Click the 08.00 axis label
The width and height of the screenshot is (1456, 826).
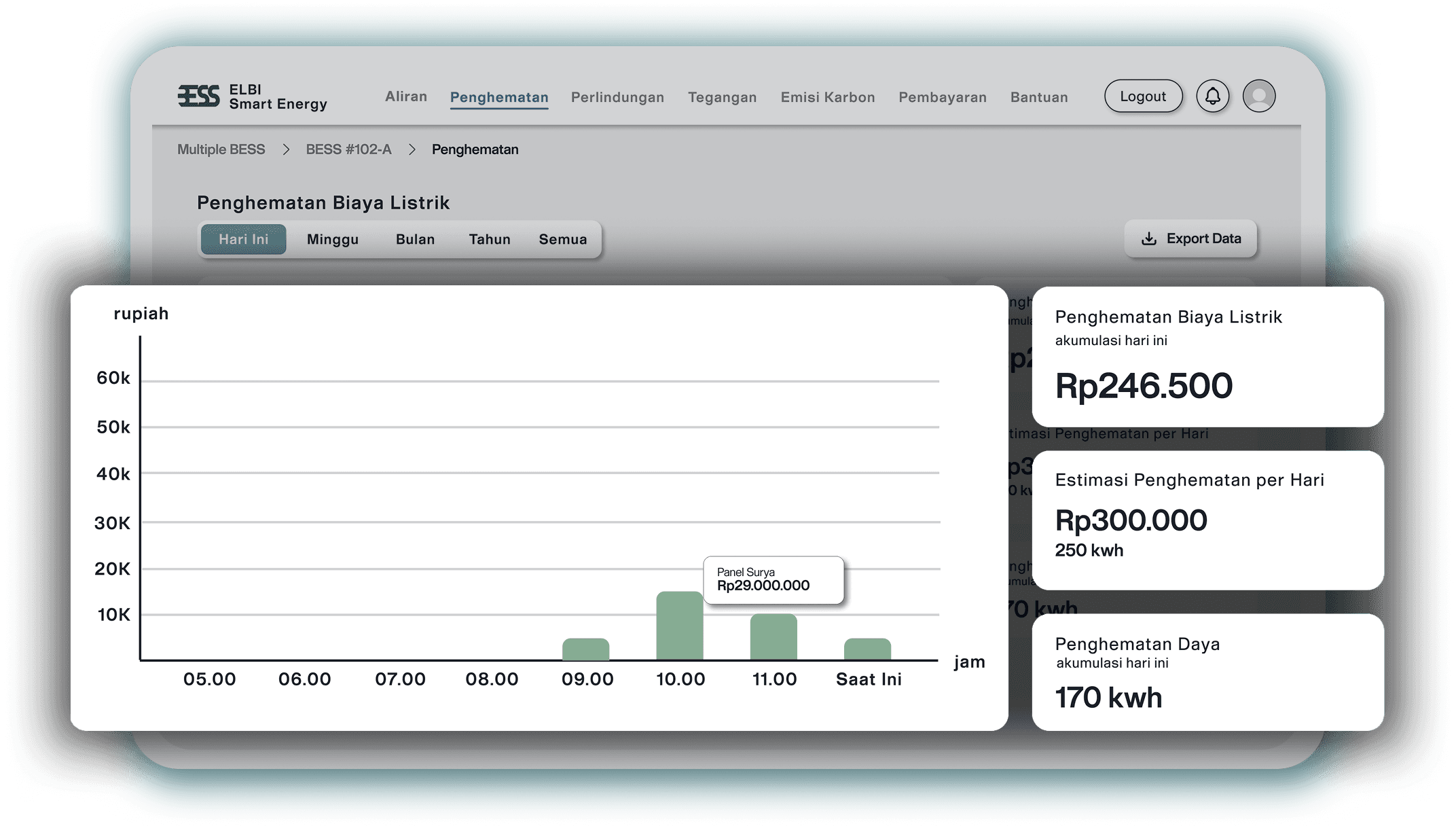pyautogui.click(x=492, y=679)
